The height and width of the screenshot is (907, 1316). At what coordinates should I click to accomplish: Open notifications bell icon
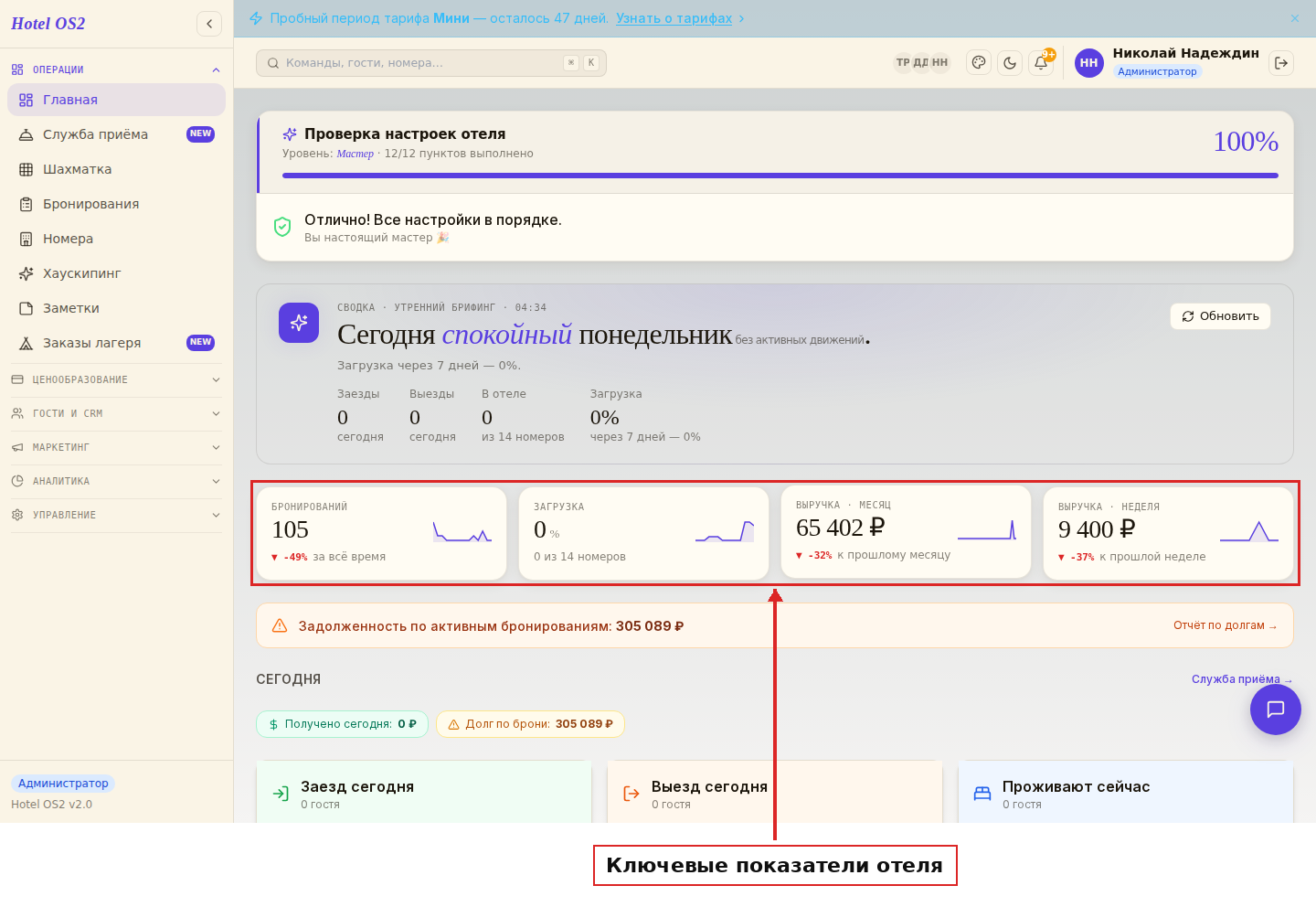(x=1041, y=63)
